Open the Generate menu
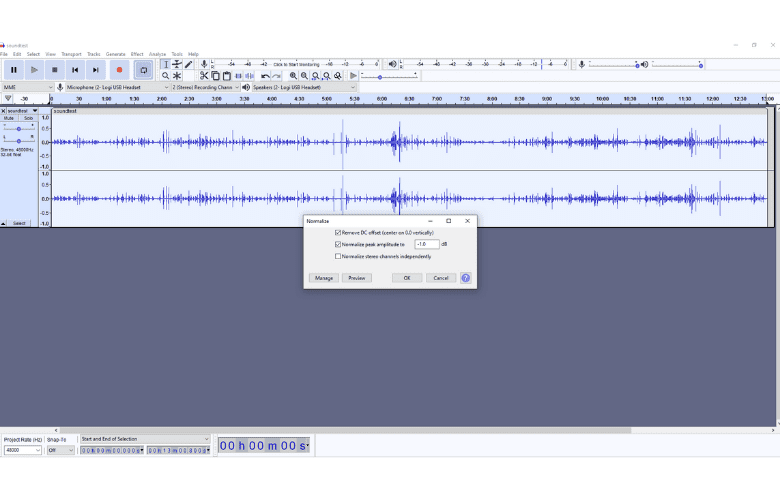This screenshot has width=780, height=500. (115, 54)
